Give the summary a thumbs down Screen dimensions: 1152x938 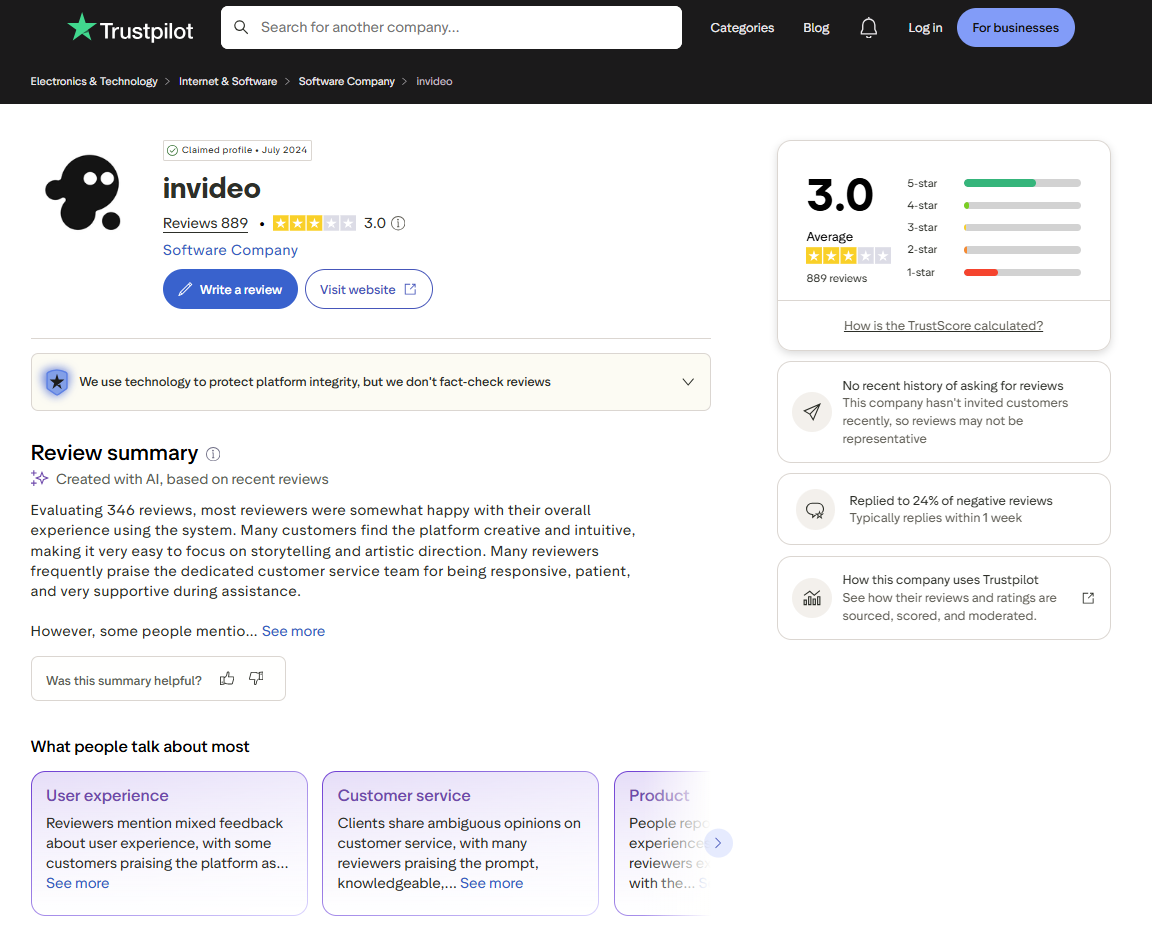[x=256, y=679]
